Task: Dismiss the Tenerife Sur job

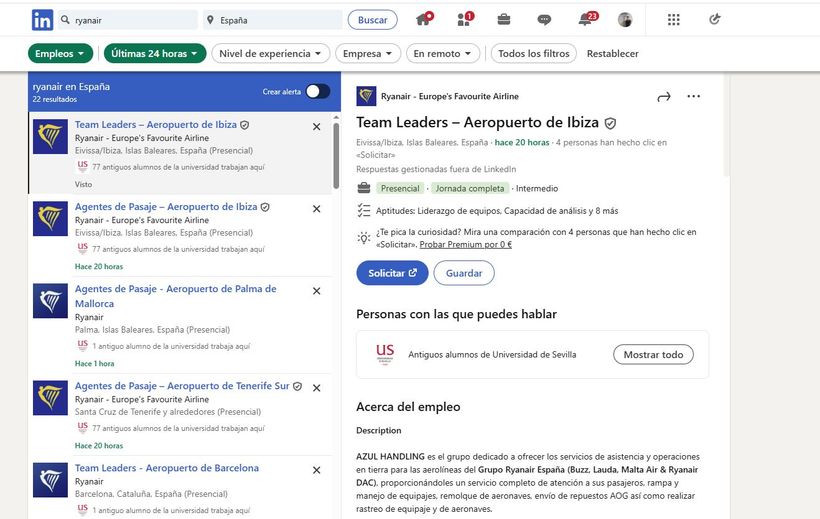Action: (316, 388)
